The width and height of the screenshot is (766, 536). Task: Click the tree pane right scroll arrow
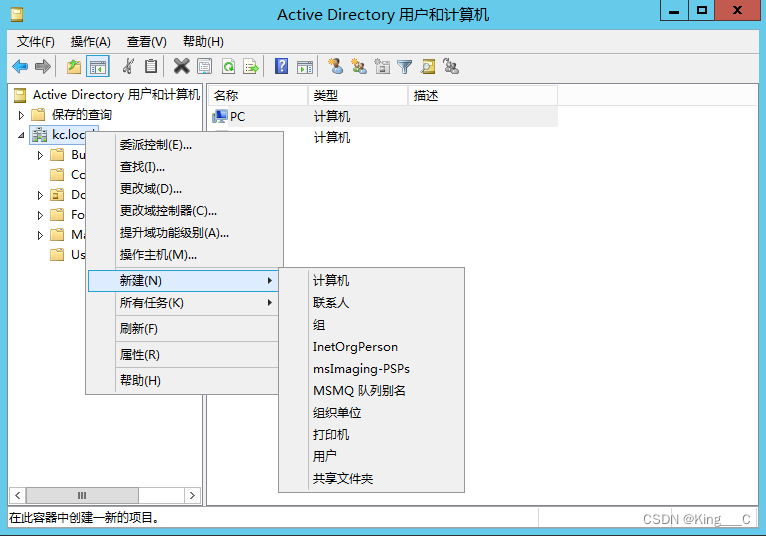(x=192, y=495)
